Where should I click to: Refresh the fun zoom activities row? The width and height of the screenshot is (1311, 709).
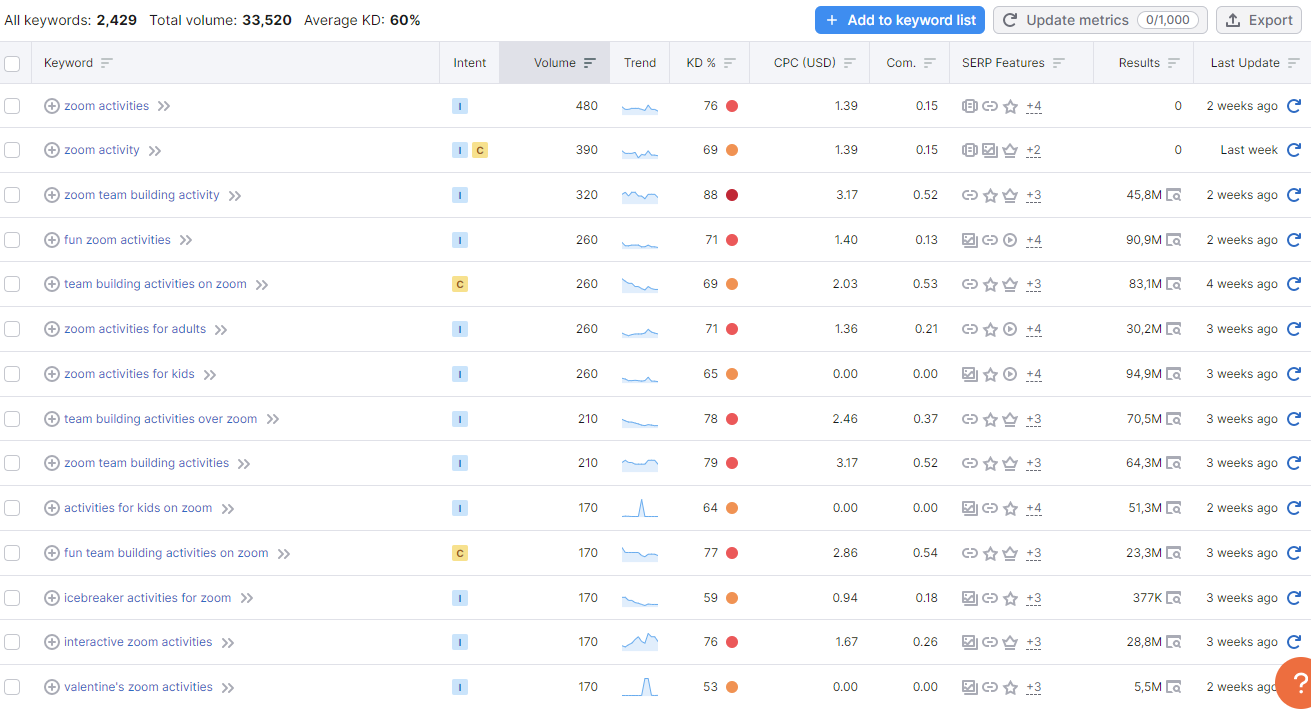(x=1293, y=240)
